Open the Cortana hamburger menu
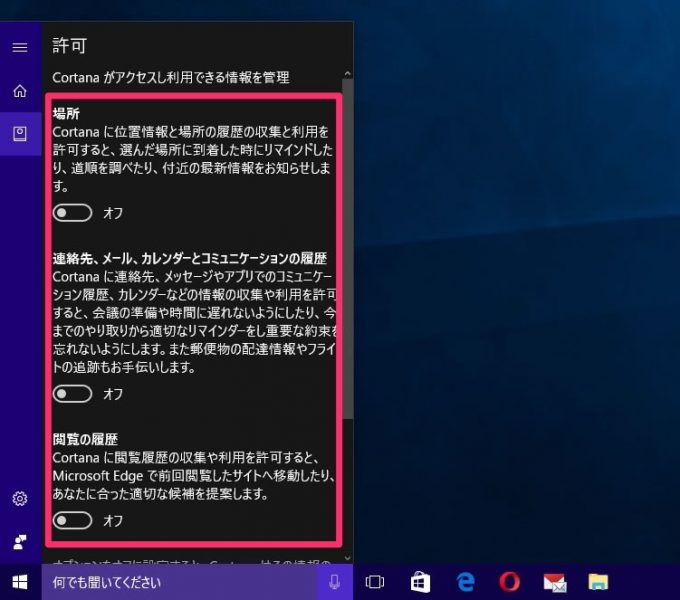 click(20, 47)
